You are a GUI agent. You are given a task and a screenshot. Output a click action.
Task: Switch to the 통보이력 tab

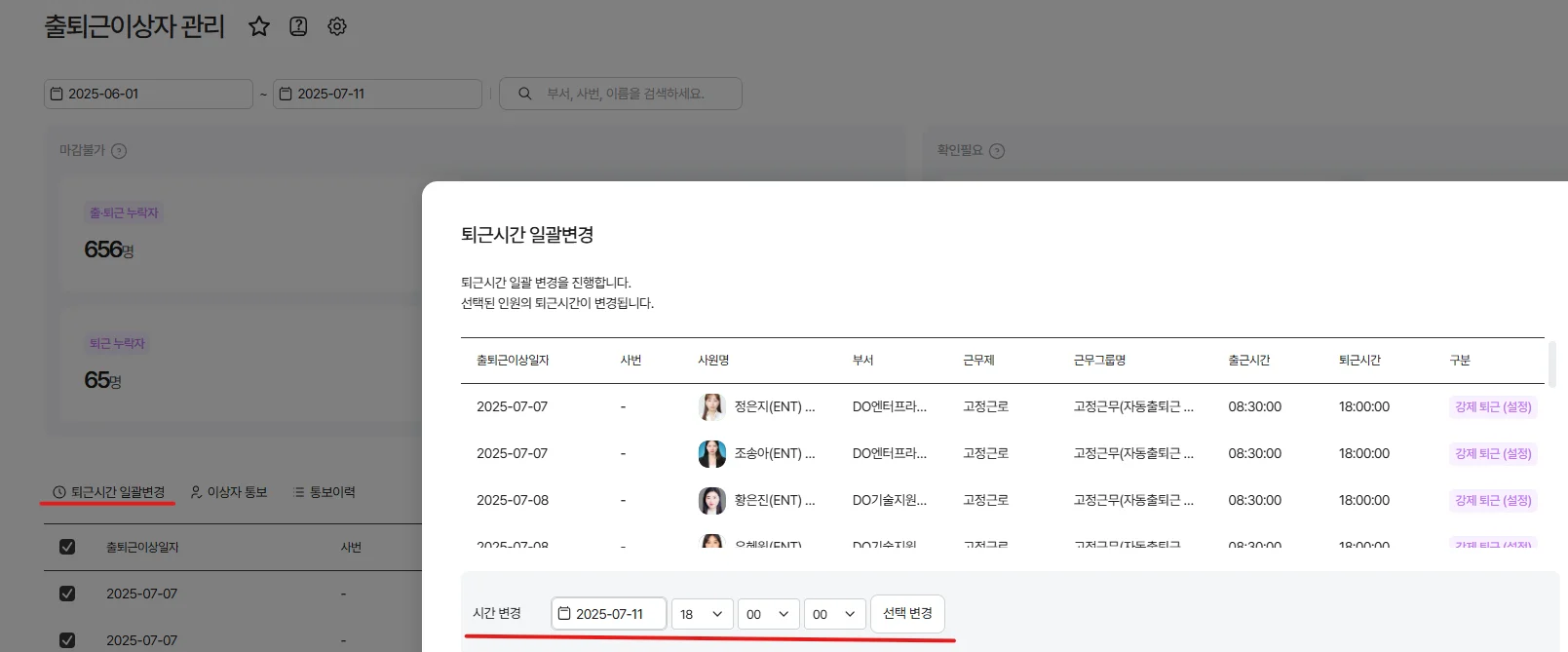point(325,492)
